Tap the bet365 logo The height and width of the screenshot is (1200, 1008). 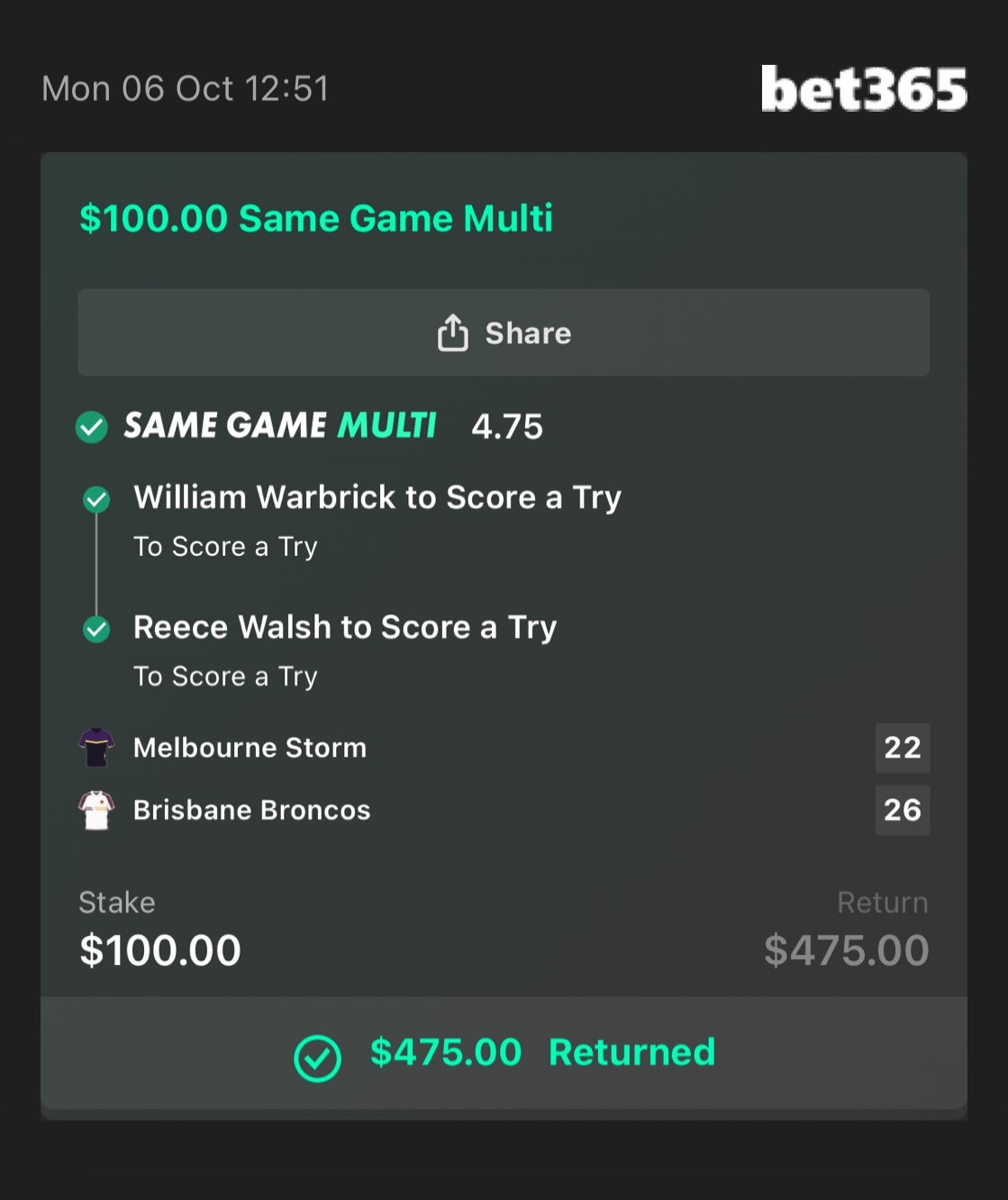tap(863, 89)
